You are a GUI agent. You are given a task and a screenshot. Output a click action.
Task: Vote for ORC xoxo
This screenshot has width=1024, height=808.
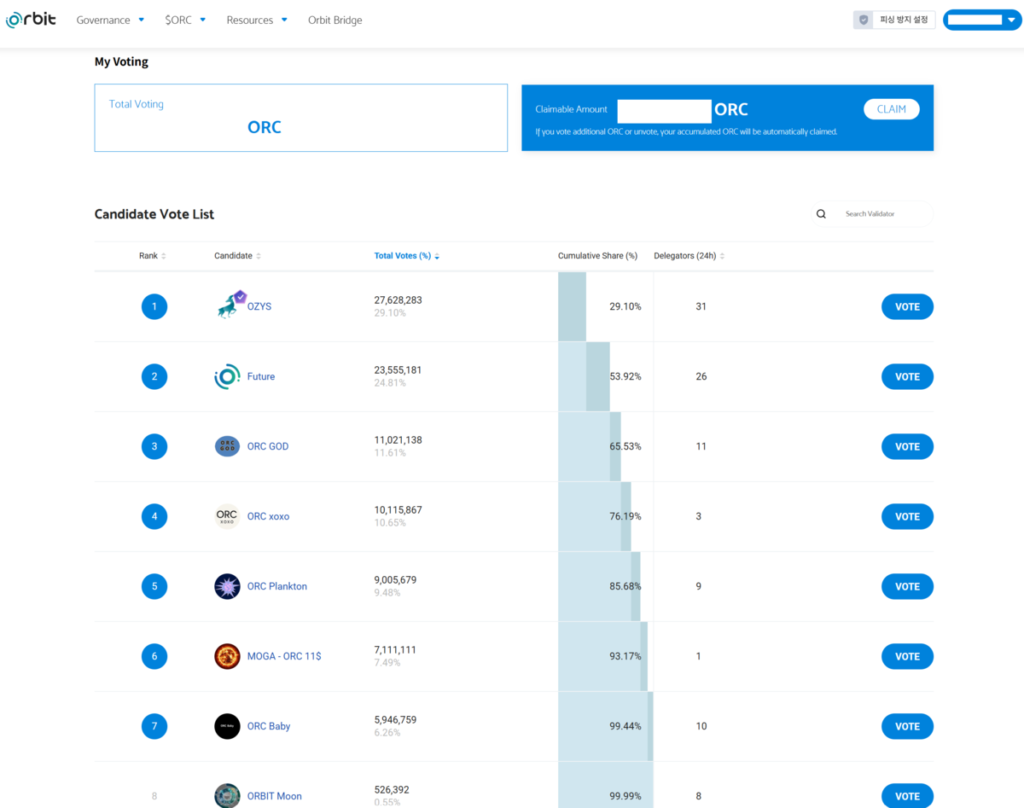(907, 516)
